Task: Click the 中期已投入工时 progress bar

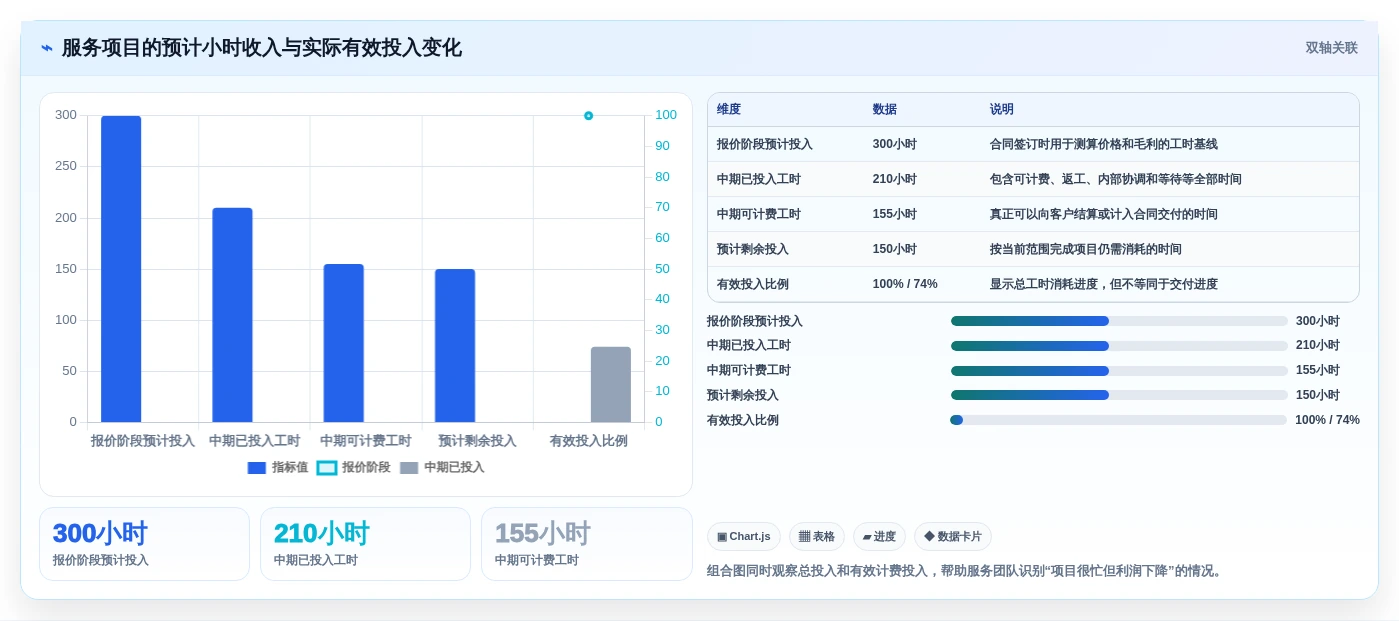Action: tap(1119, 346)
